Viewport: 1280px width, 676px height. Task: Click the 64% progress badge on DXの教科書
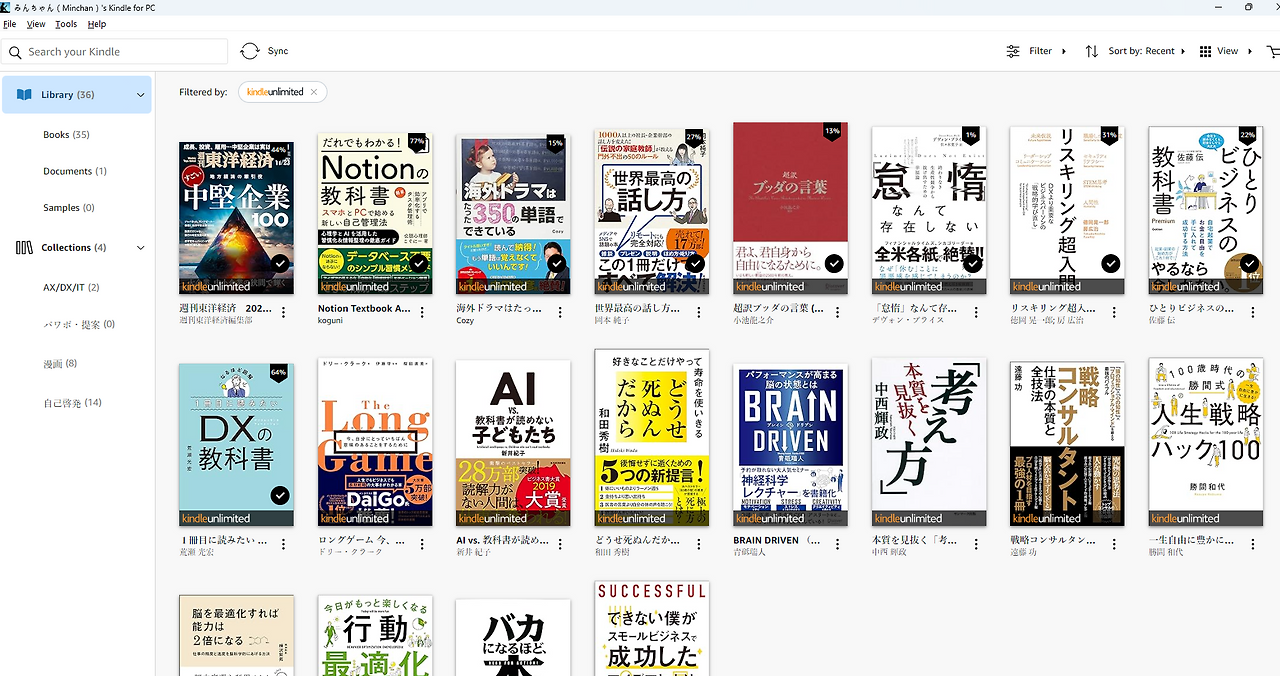pyautogui.click(x=279, y=373)
